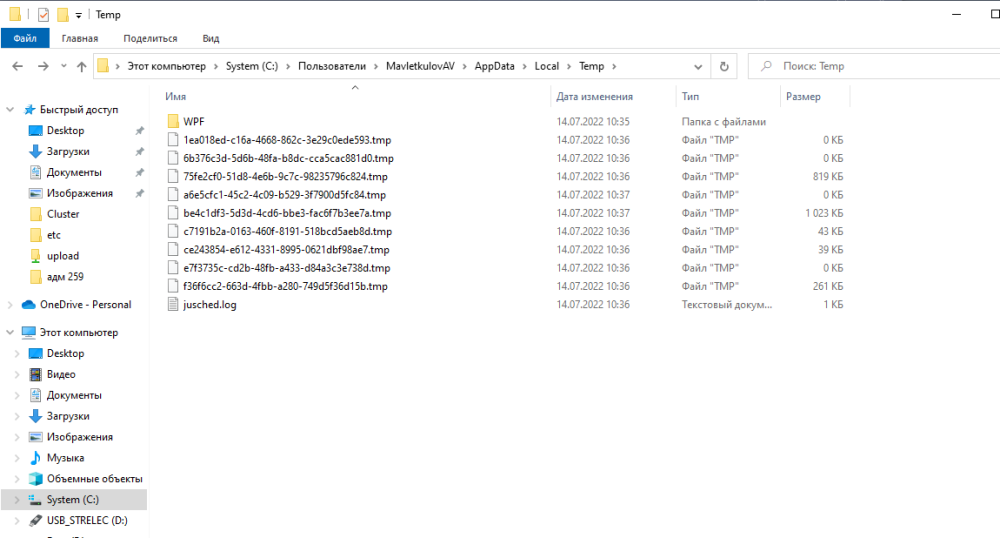1000x538 pixels.
Task: Select file c7191b2a-0163-460f-8191-518bcd5aeb8d.tmp
Action: [288, 231]
